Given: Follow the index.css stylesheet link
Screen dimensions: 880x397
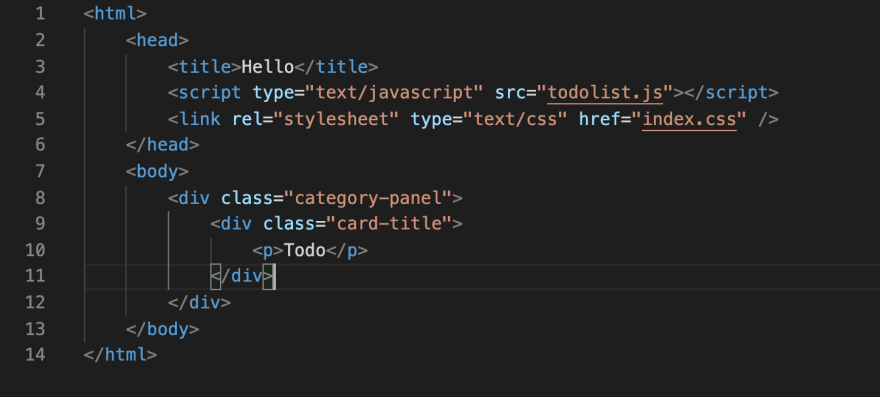Looking at the screenshot, I should [x=689, y=119].
